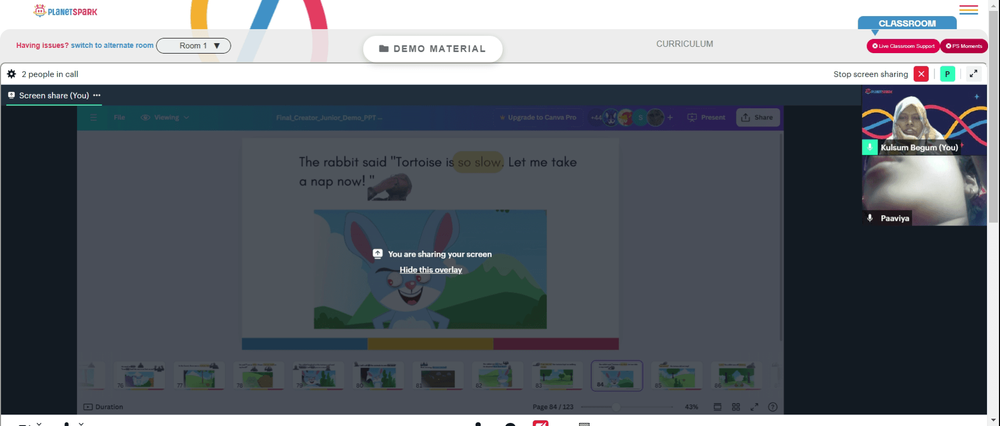Select slide thumbnail 79
This screenshot has width=1000, height=426.
tap(318, 376)
